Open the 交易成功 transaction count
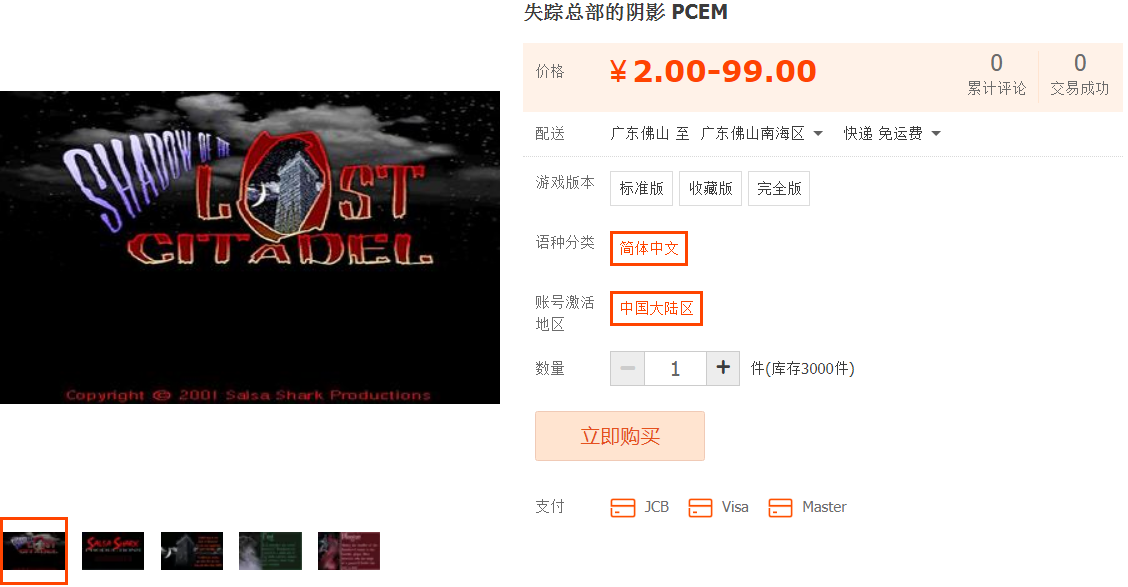This screenshot has width=1128, height=587. tap(1079, 74)
